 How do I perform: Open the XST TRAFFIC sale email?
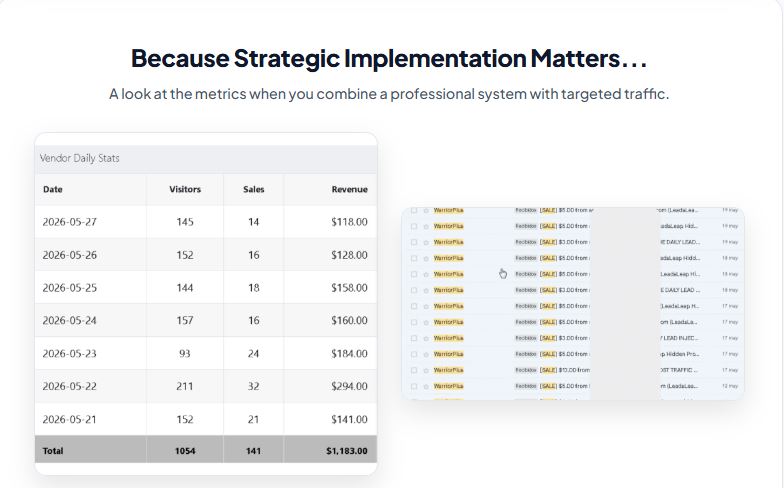573,370
